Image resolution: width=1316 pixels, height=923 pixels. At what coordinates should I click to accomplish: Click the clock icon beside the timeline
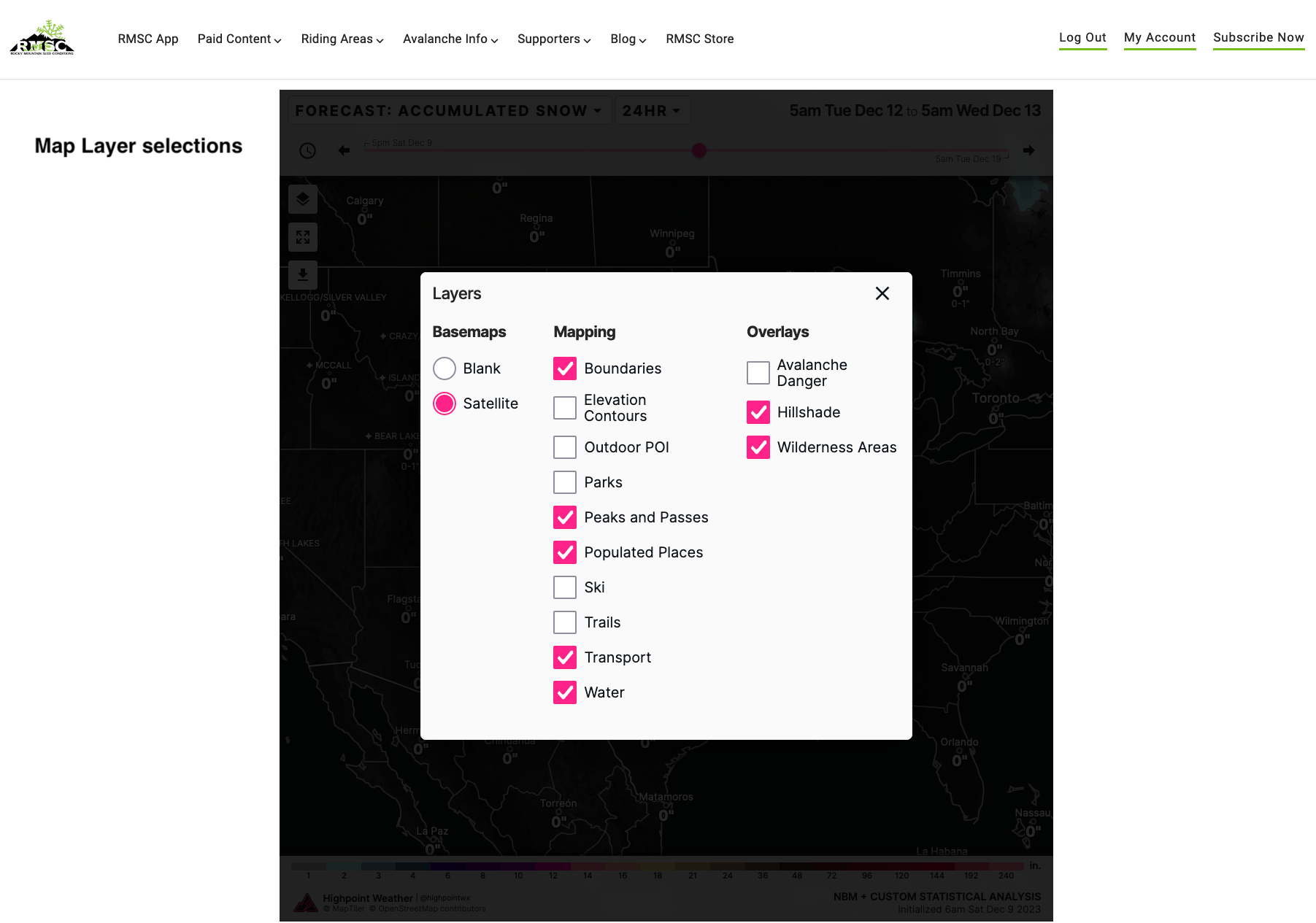coord(307,150)
